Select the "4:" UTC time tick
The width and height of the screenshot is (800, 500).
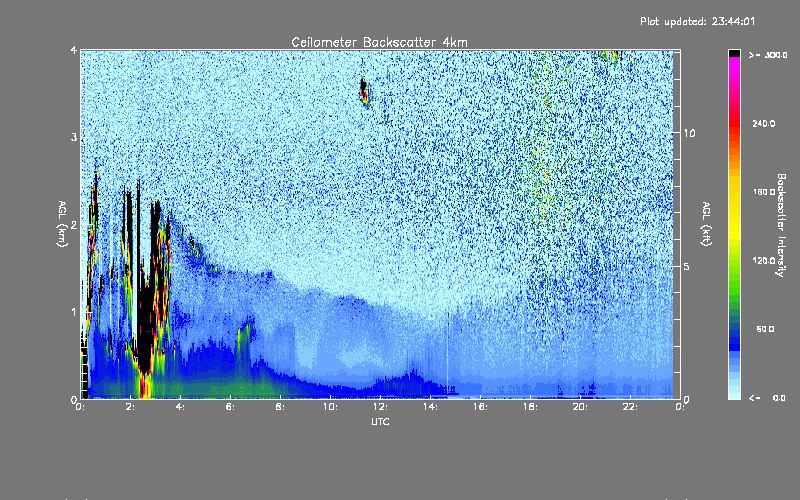pyautogui.click(x=180, y=407)
